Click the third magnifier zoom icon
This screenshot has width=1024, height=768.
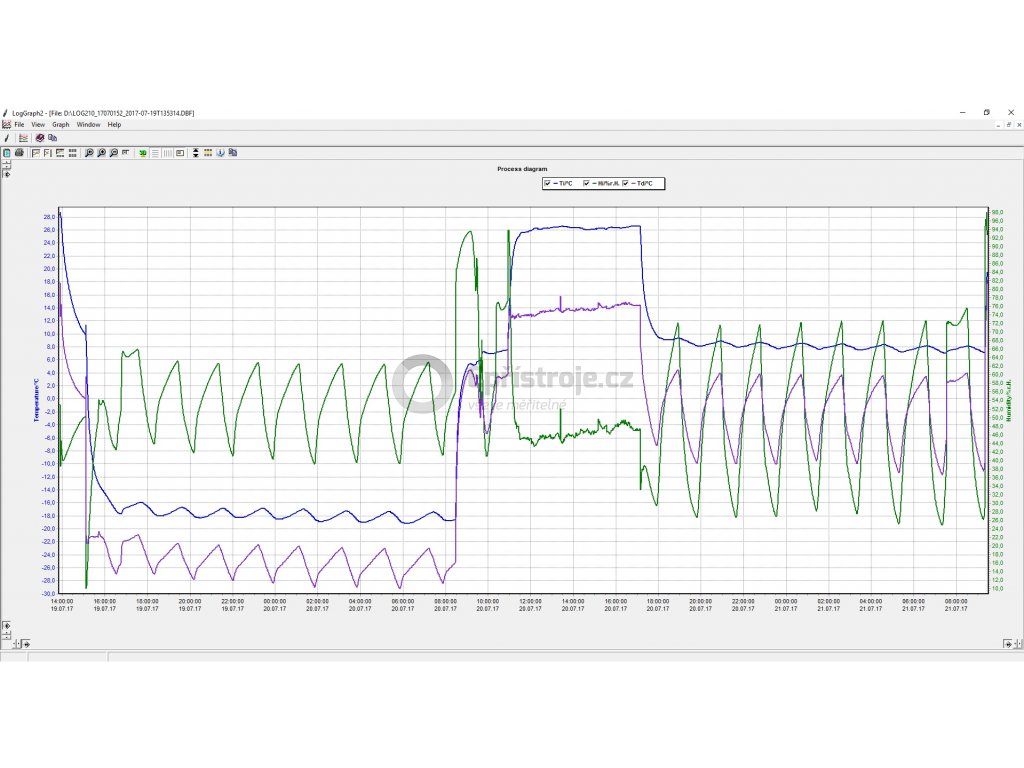(x=114, y=153)
